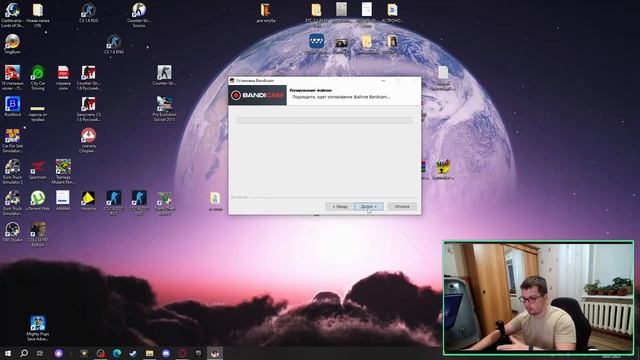Open the Запустить CS 1.6 Русский shortcut
Image resolution: width=640 pixels, height=360 pixels.
coord(88,109)
